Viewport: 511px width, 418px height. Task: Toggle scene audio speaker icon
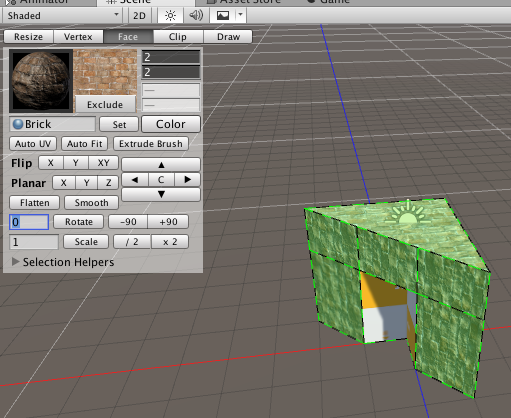(x=196, y=15)
